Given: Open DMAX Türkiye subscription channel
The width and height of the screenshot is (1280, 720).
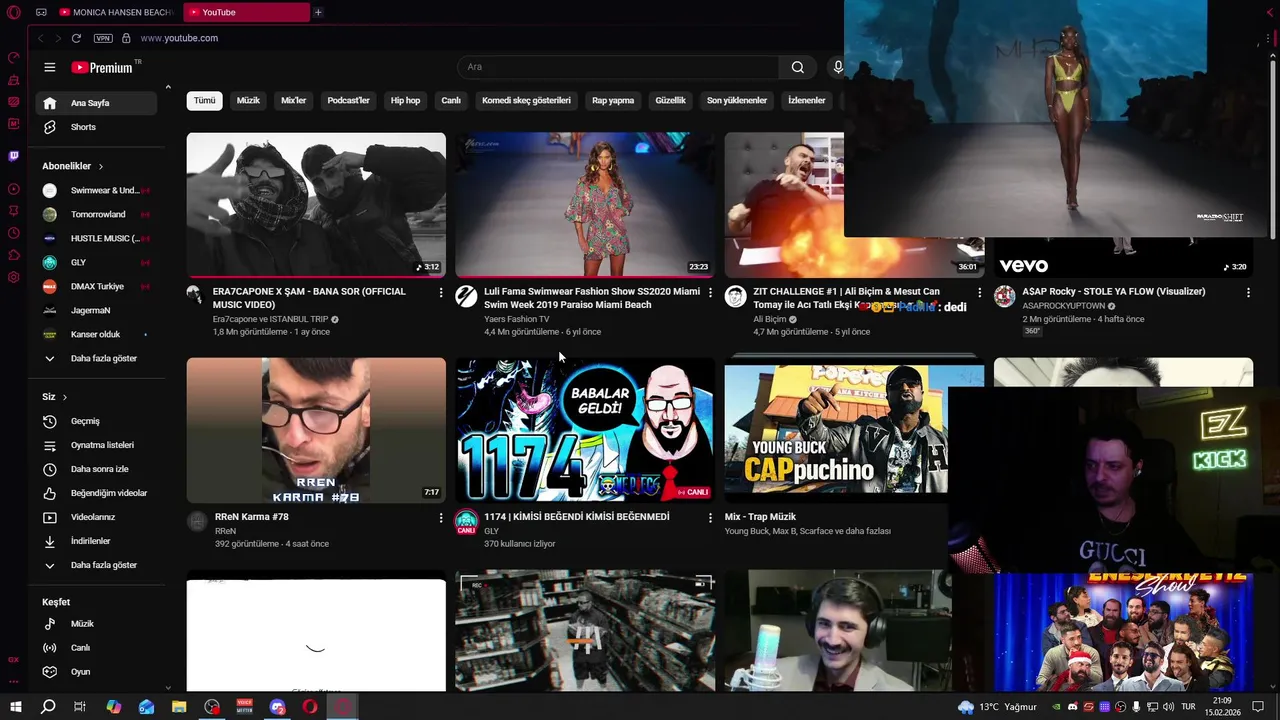Looking at the screenshot, I should (96, 286).
